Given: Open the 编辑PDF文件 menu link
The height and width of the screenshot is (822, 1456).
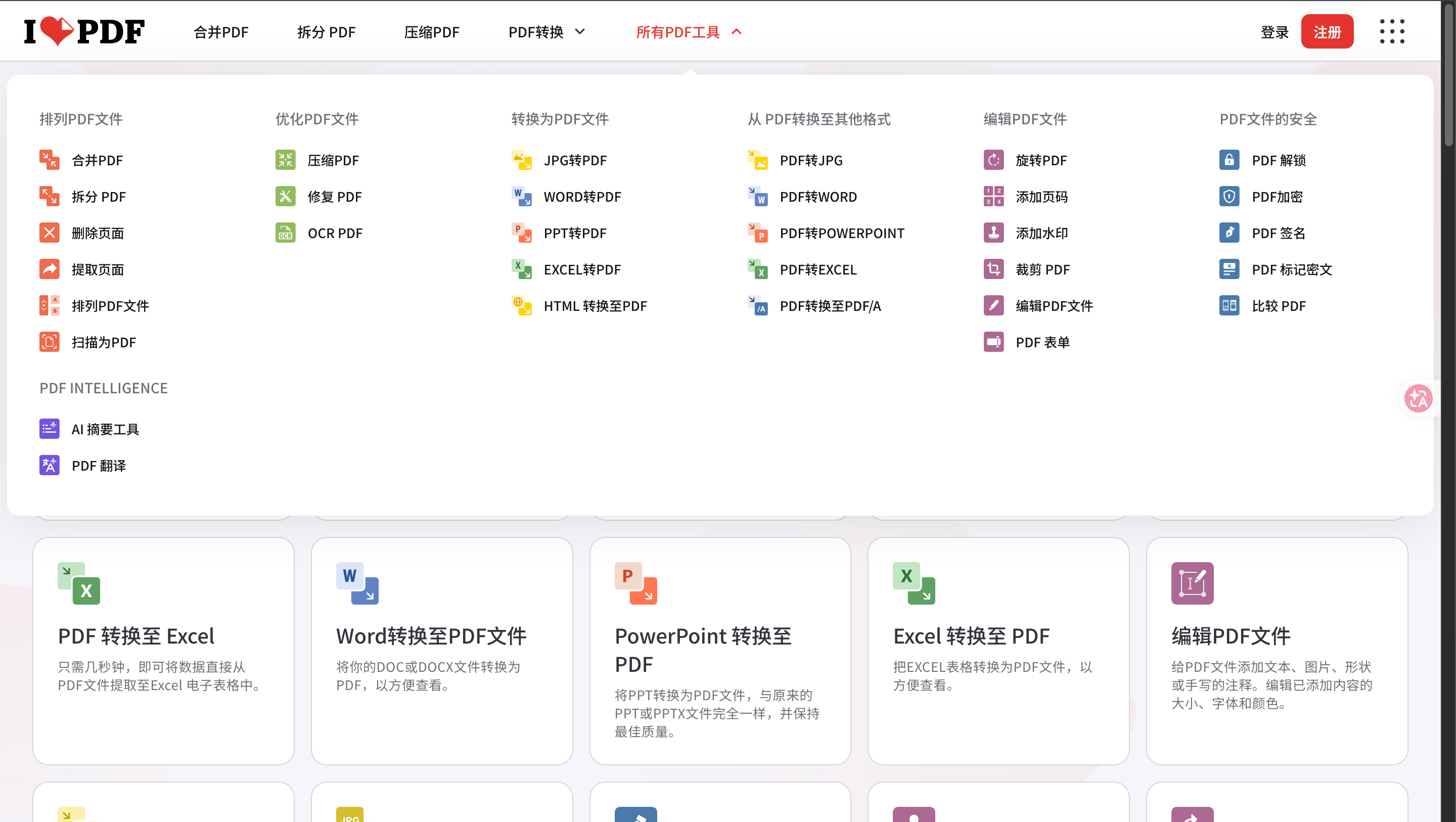Looking at the screenshot, I should coord(1054,306).
